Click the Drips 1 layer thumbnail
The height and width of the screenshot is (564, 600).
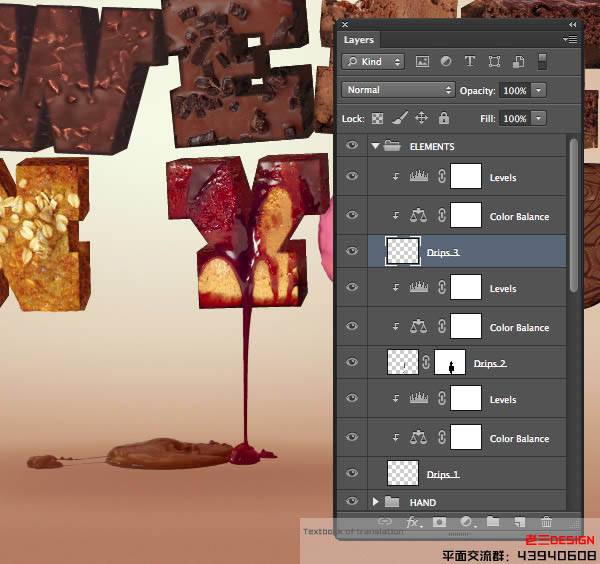(x=403, y=473)
